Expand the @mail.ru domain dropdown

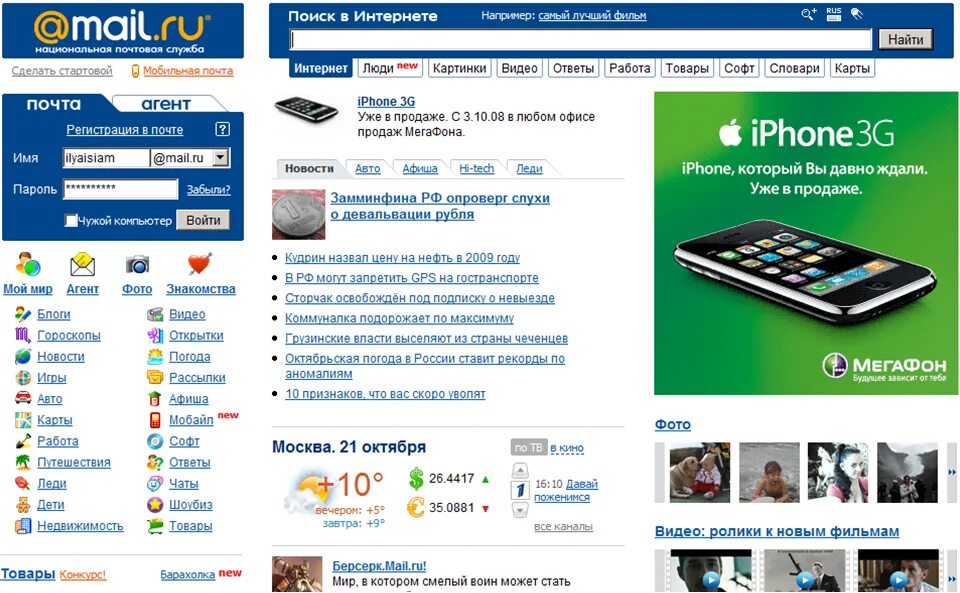click(221, 157)
